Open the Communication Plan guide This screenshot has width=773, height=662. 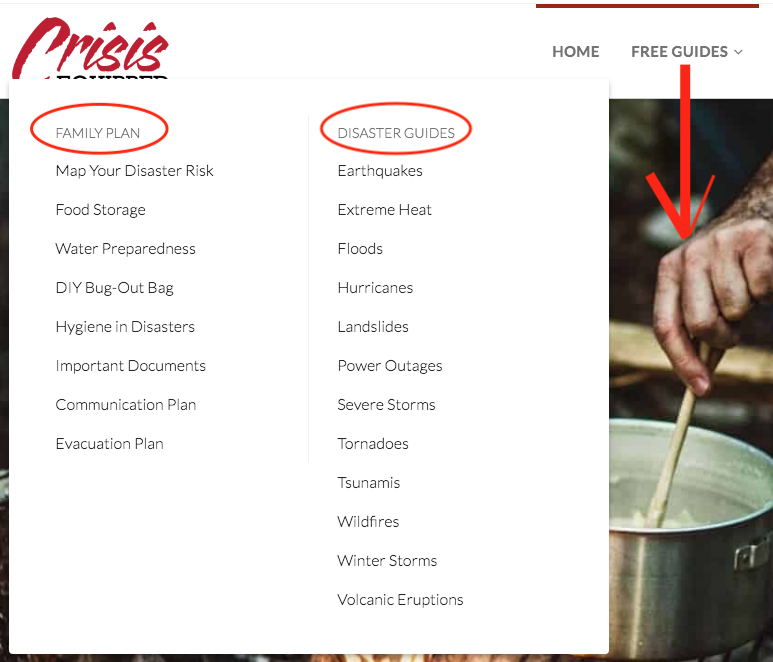pos(126,405)
